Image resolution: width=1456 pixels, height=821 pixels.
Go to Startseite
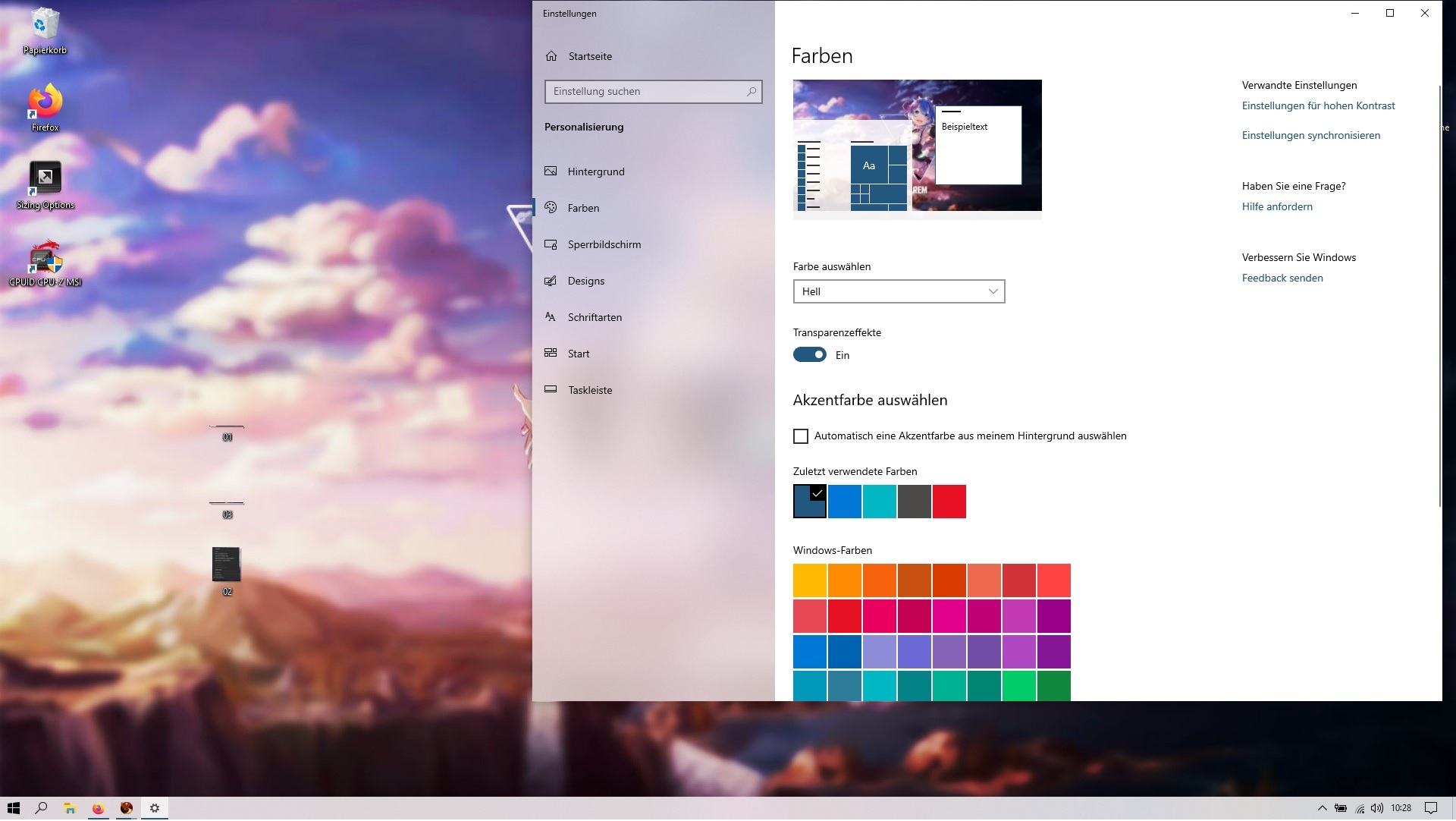pos(590,56)
